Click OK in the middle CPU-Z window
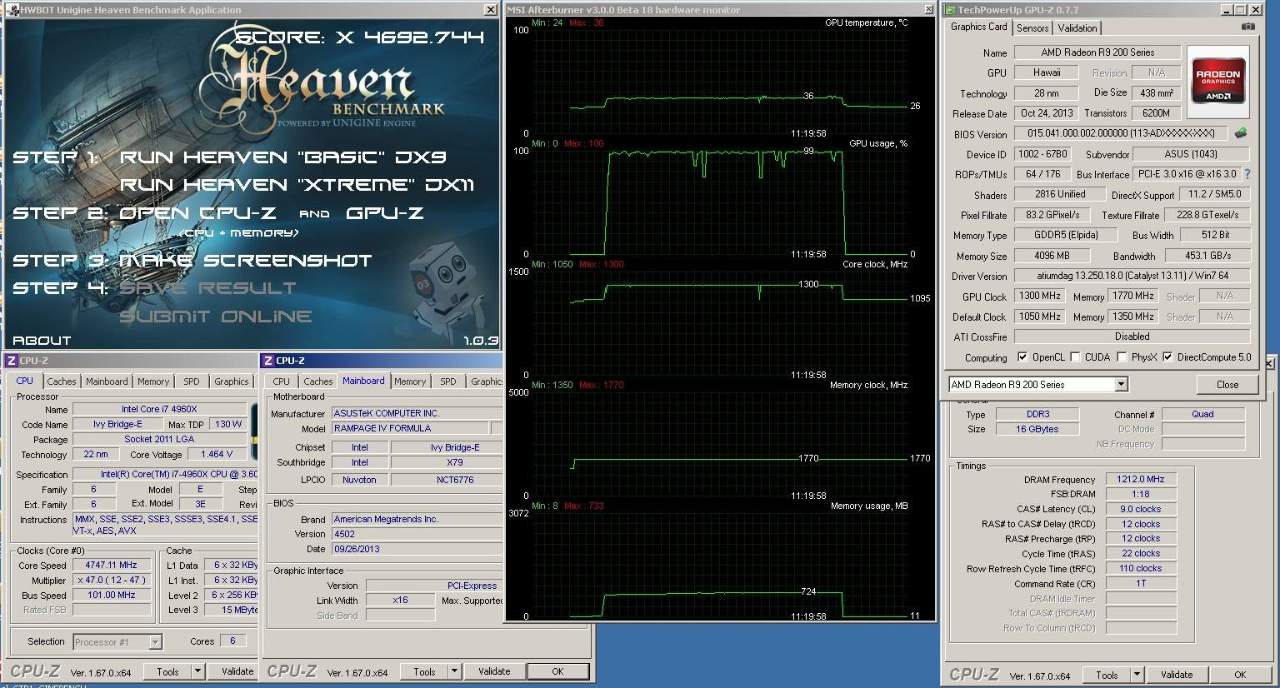 [x=557, y=672]
